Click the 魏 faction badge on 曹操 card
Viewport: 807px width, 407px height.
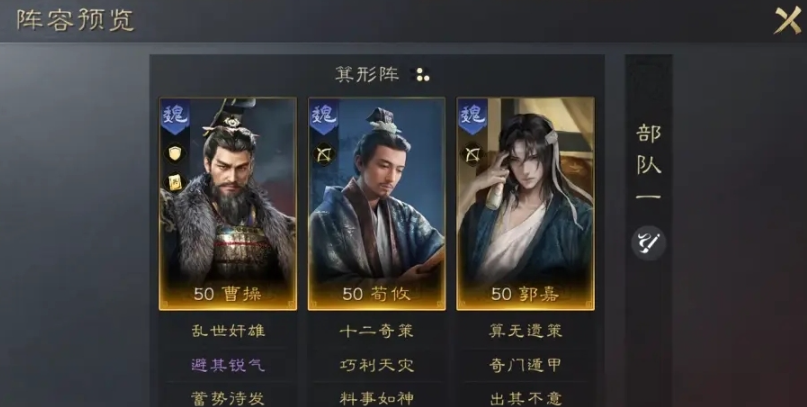click(176, 116)
